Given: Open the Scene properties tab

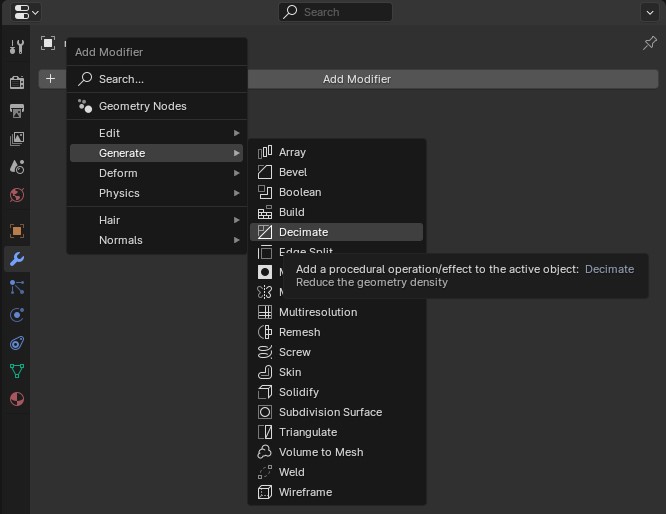Looking at the screenshot, I should click(17, 167).
